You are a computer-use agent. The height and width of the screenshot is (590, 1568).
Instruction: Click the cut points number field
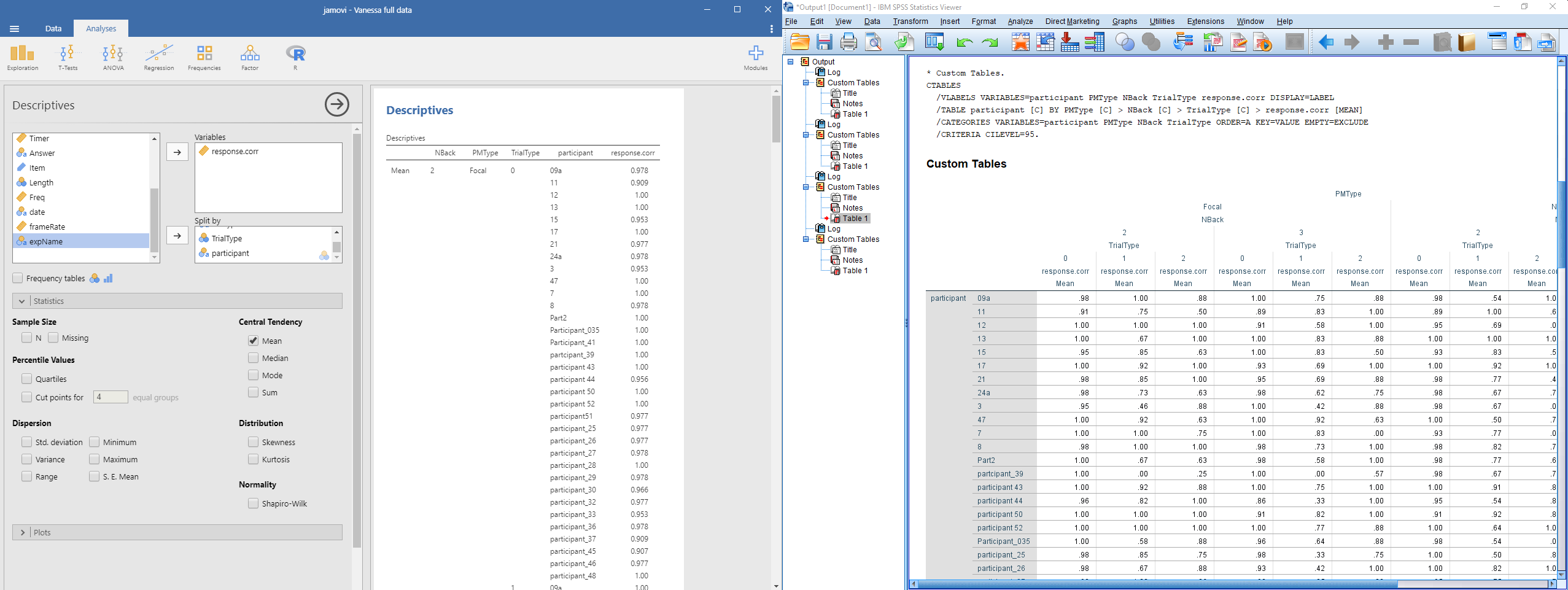coord(111,397)
